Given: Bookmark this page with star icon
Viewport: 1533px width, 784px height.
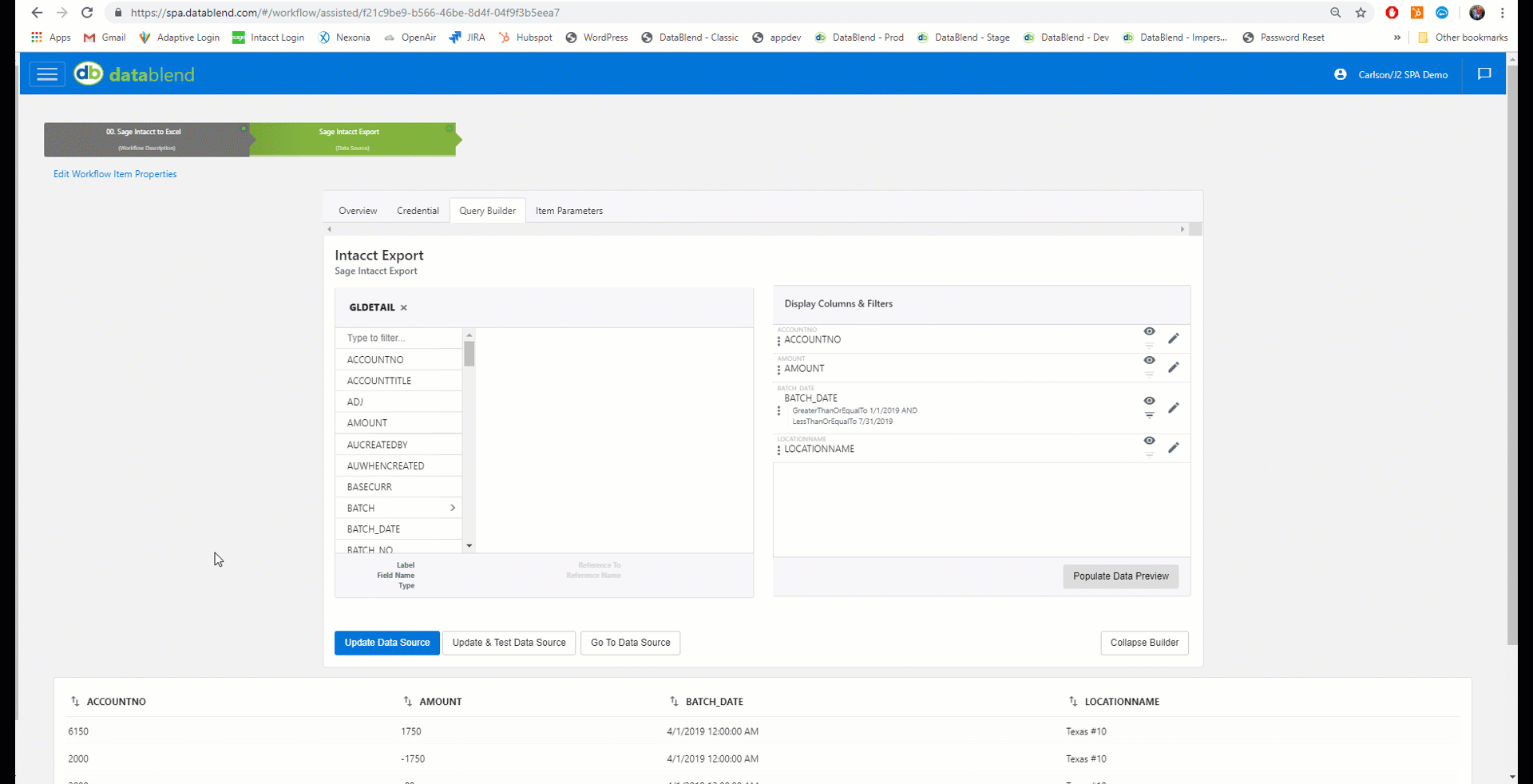Looking at the screenshot, I should click(x=1361, y=13).
